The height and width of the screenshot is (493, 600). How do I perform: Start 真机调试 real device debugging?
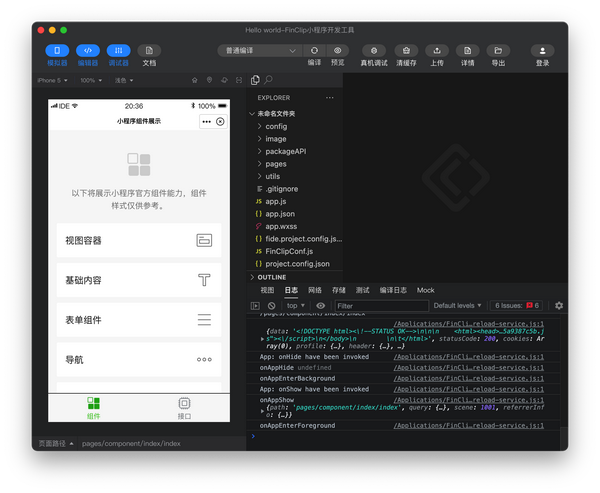click(374, 51)
